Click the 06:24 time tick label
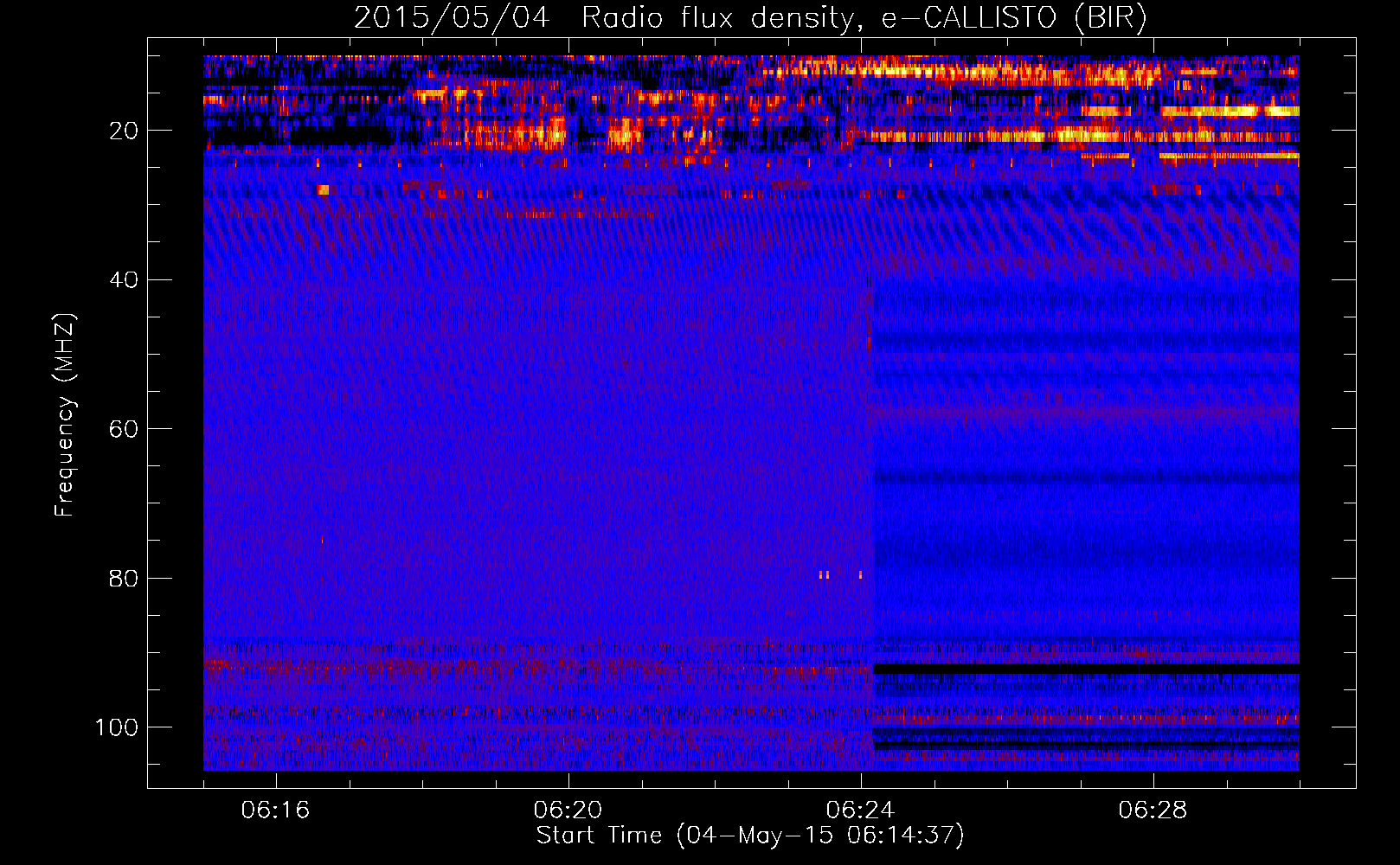The image size is (1400, 865). [x=860, y=811]
